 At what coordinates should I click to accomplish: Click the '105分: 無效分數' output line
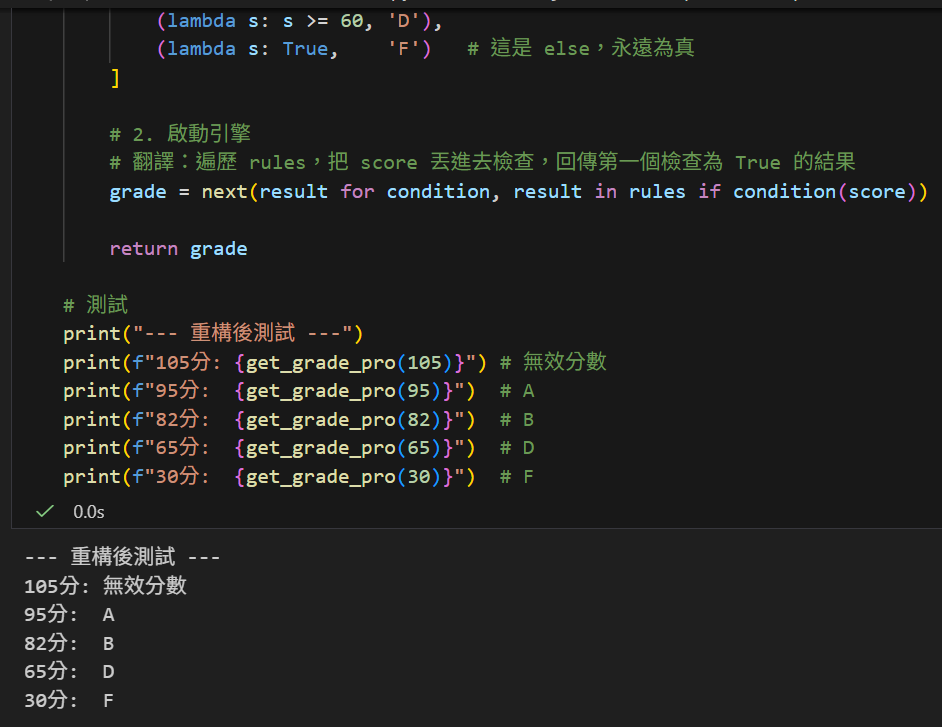pos(105,586)
